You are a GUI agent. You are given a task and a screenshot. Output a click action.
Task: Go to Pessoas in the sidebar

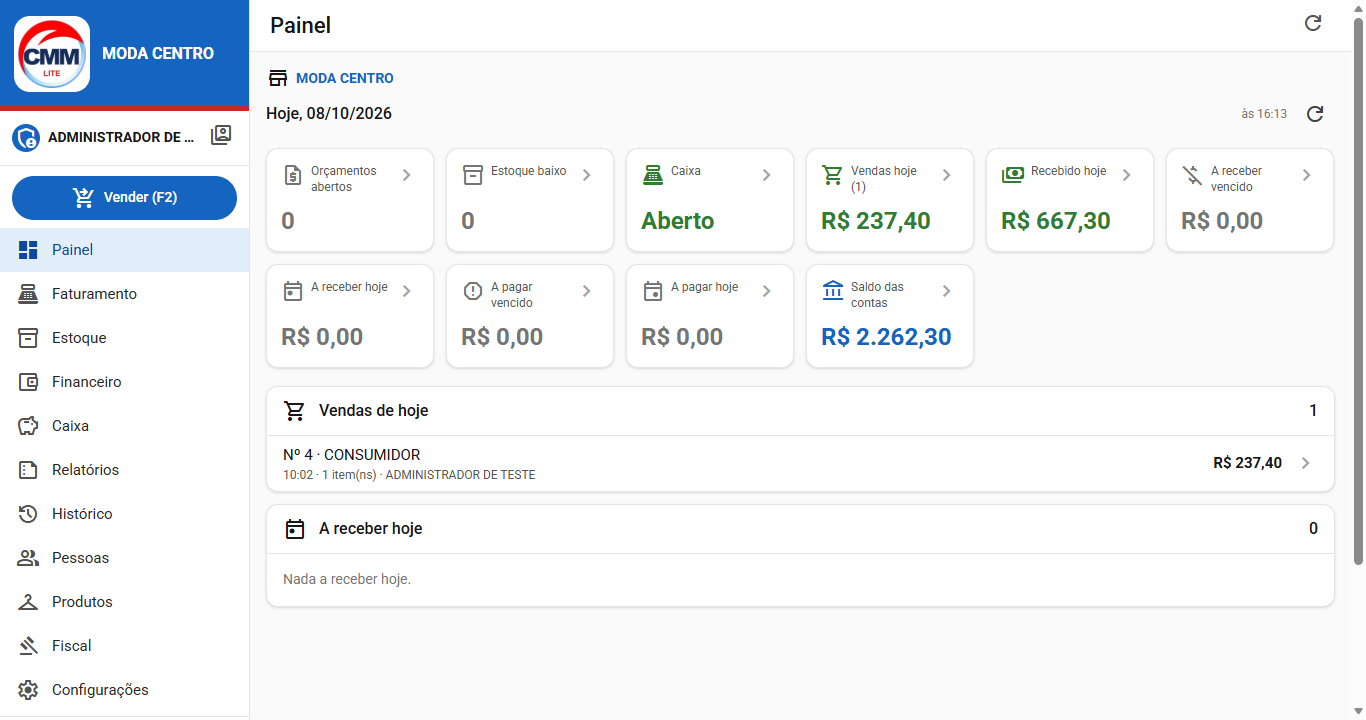[x=125, y=558]
